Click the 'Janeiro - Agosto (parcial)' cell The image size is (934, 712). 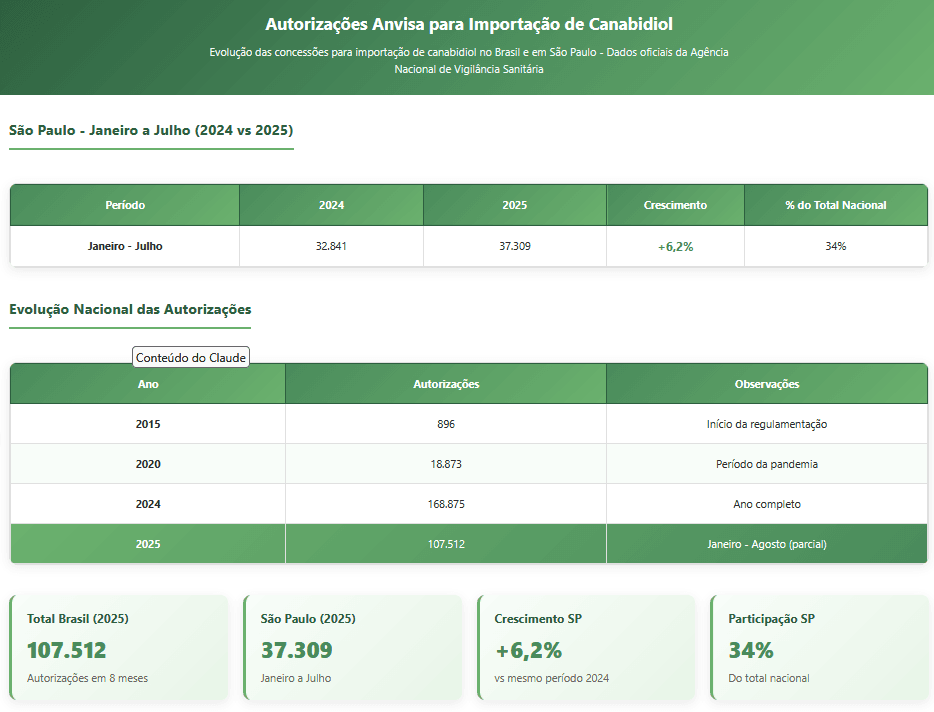(x=767, y=544)
